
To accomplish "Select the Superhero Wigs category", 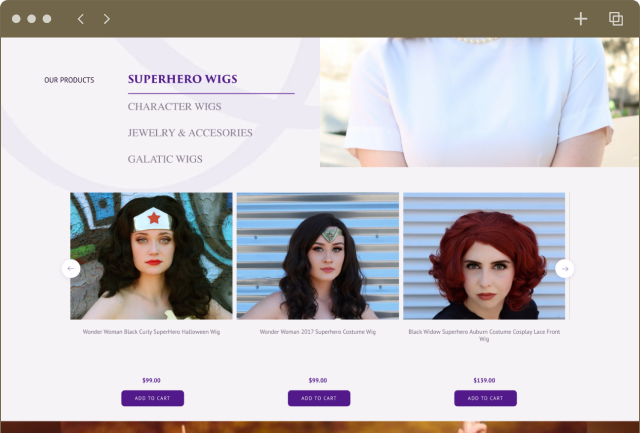I will pos(182,79).
